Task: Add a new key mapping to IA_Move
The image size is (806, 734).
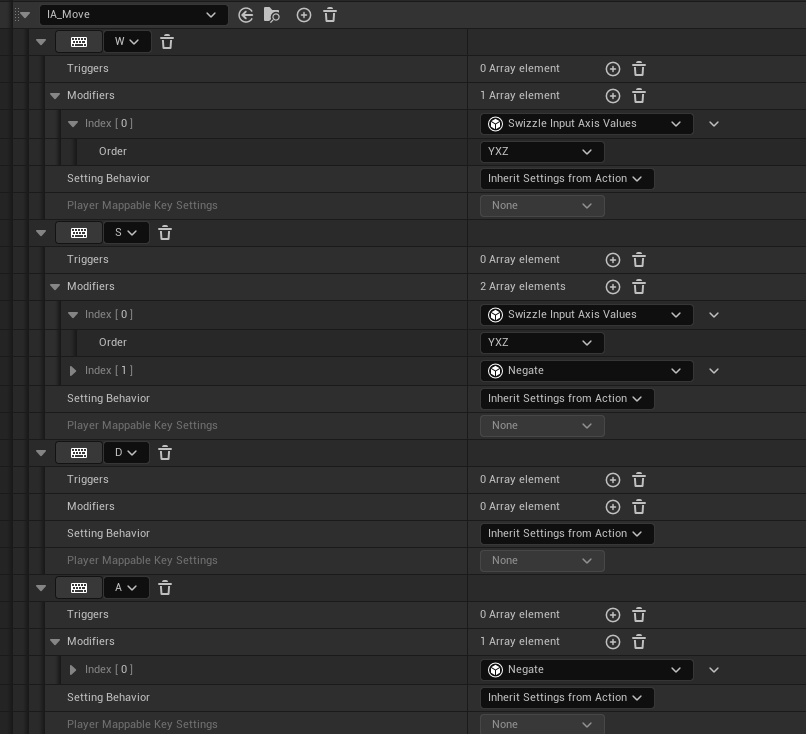Action: click(x=304, y=15)
